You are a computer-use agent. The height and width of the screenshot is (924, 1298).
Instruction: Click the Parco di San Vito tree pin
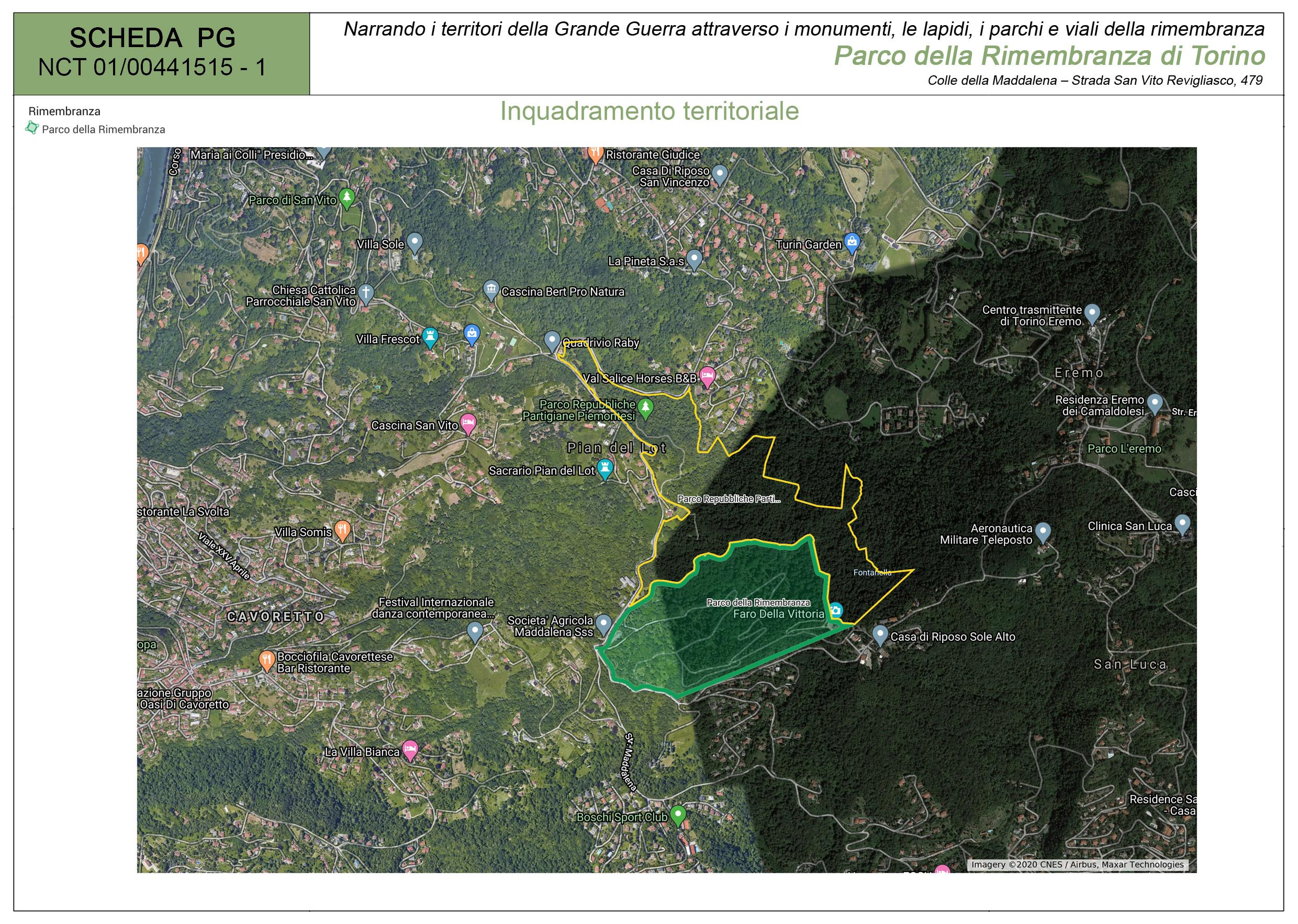coord(346,197)
